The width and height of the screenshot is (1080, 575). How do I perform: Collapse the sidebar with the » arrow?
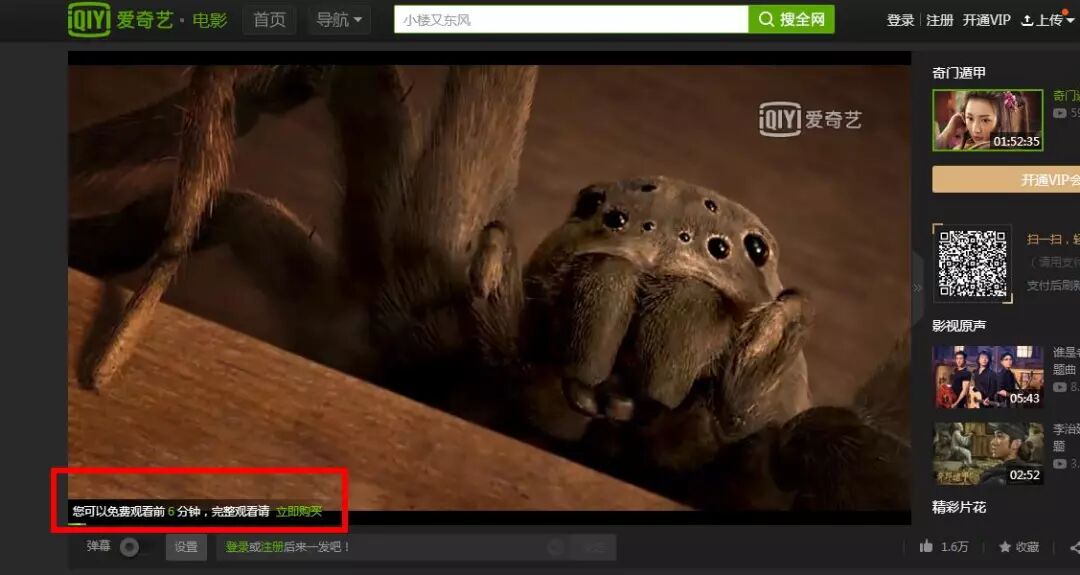click(x=917, y=288)
